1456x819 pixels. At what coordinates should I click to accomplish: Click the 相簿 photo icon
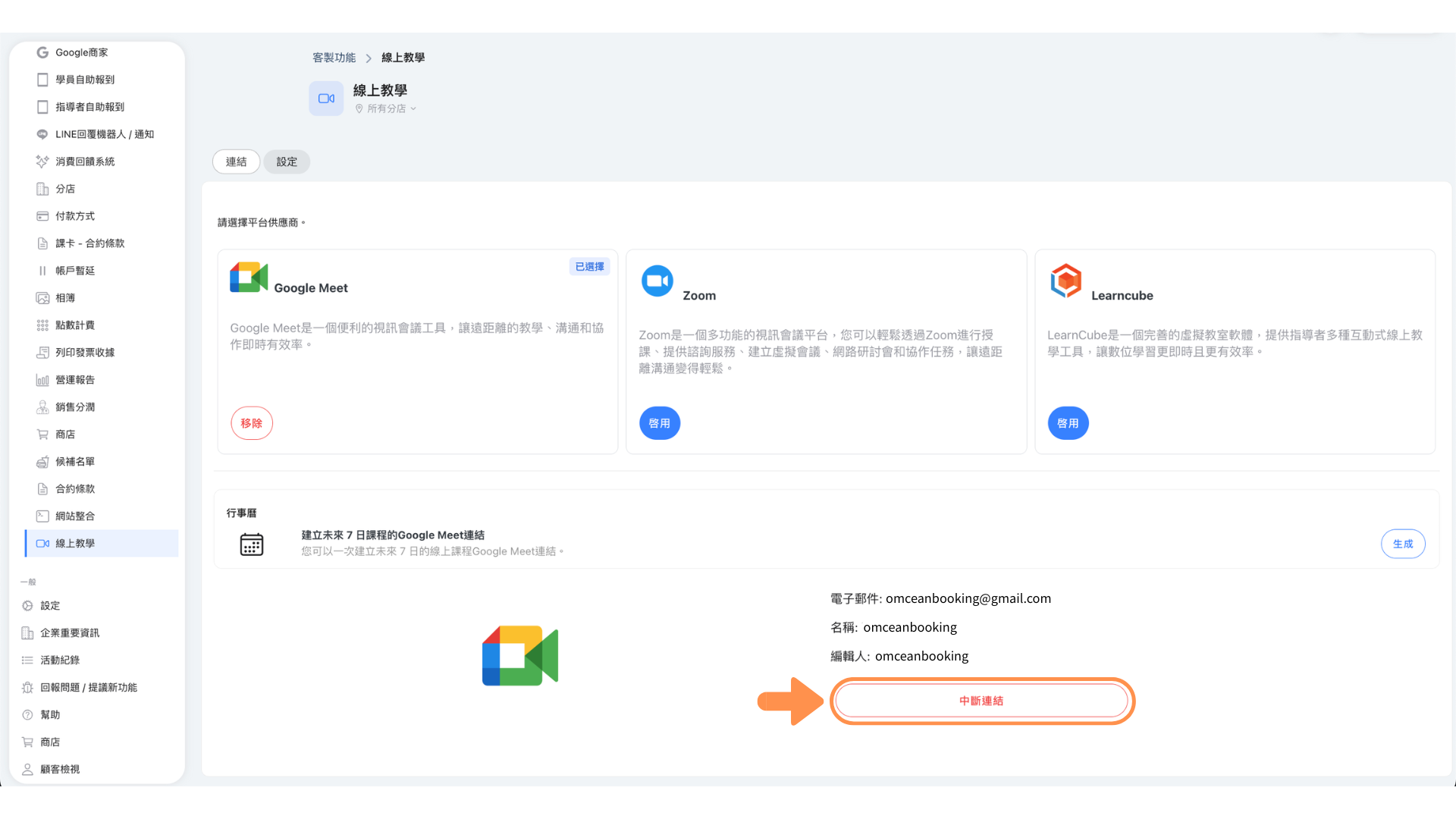point(42,298)
